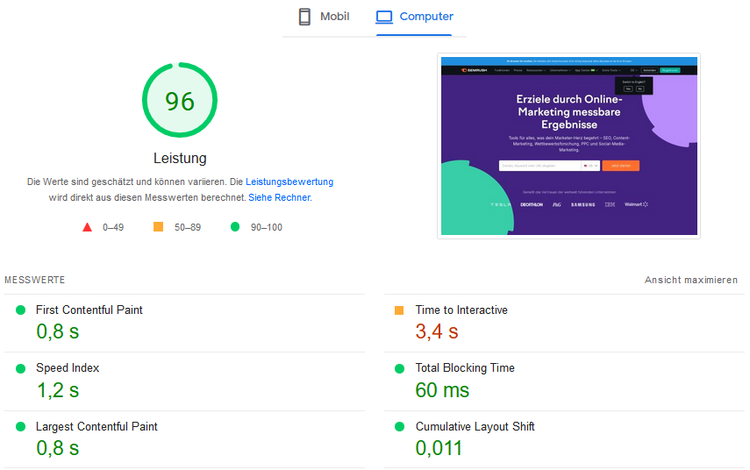The image size is (750, 470).
Task: Click the First Contentful Paint label
Action: 89,310
